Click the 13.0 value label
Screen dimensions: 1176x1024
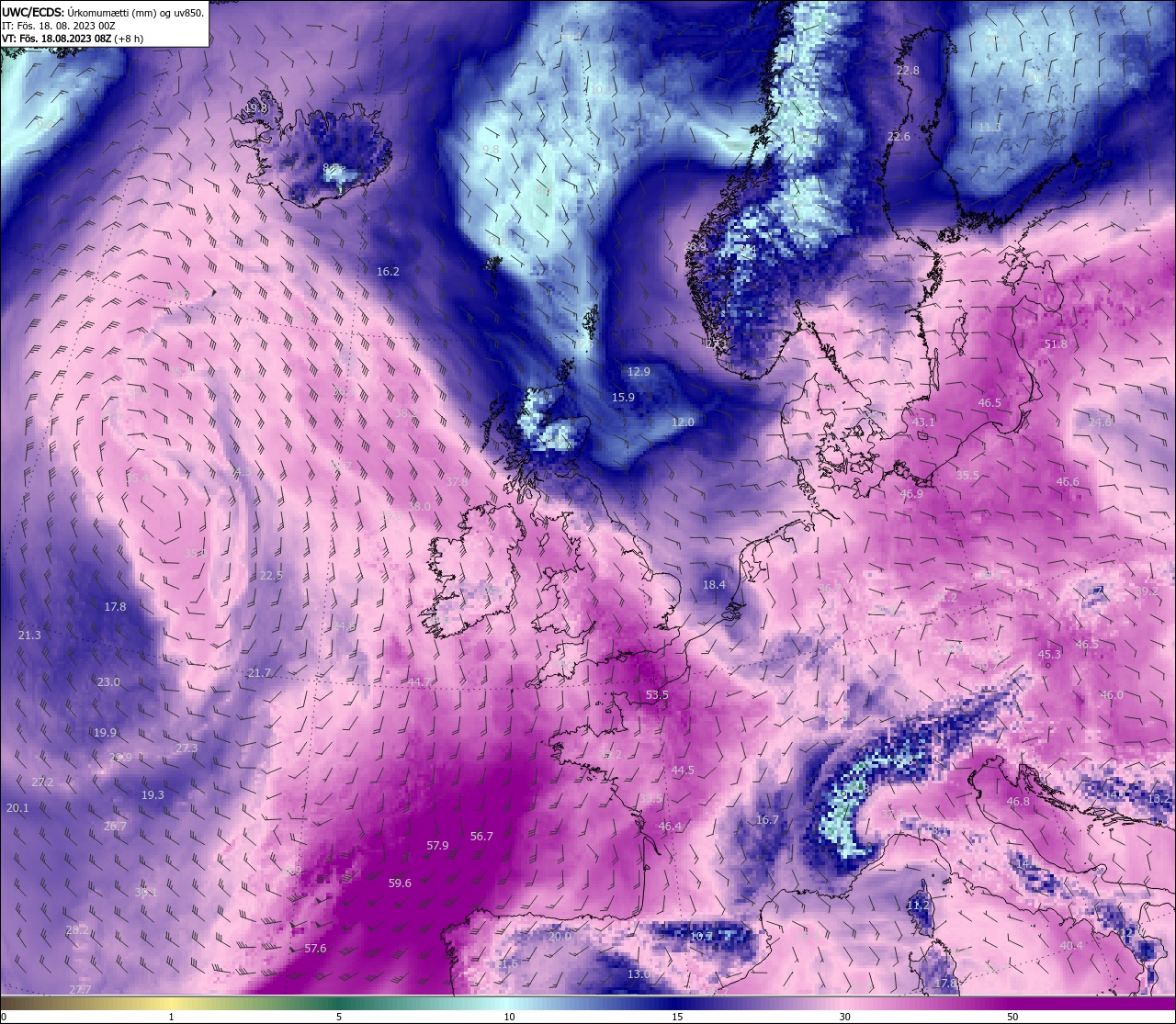click(x=639, y=973)
